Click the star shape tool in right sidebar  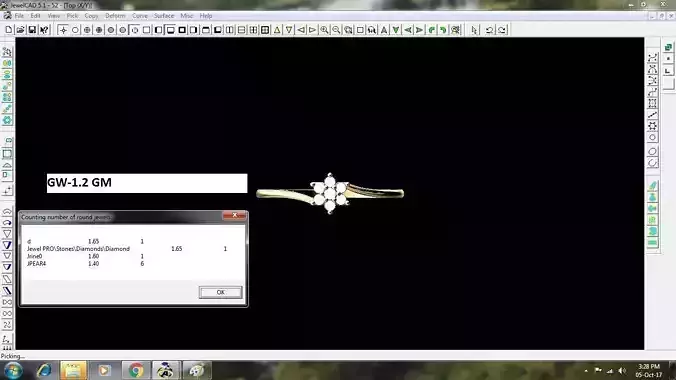pyautogui.click(x=652, y=126)
